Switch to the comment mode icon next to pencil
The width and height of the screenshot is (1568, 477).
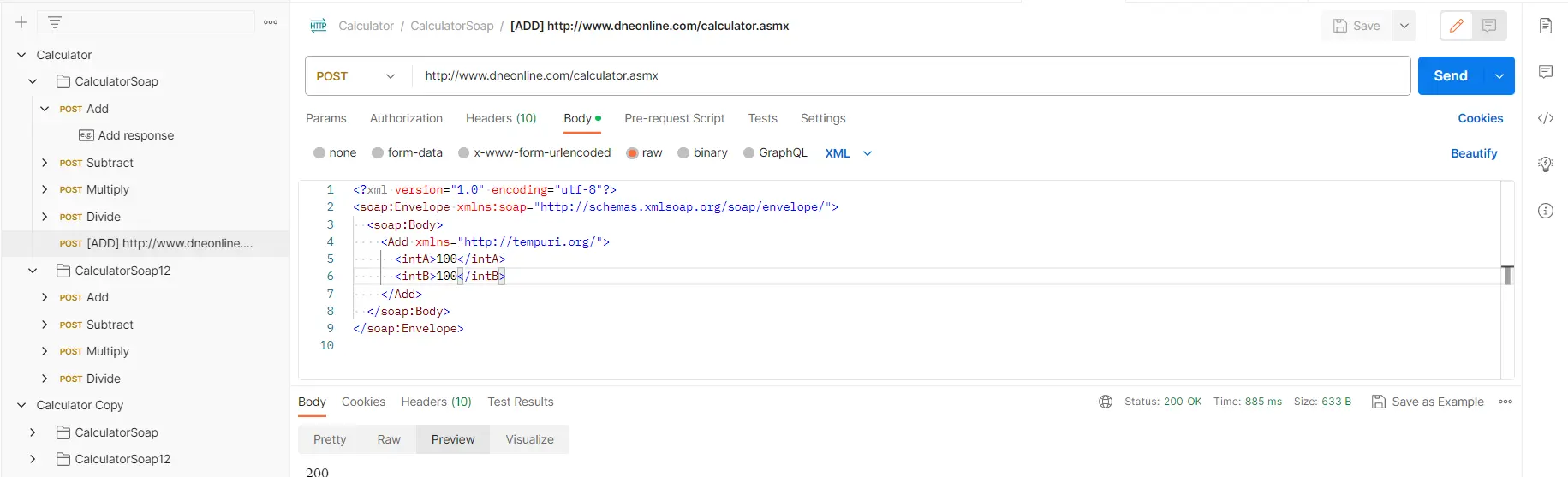coord(1489,26)
